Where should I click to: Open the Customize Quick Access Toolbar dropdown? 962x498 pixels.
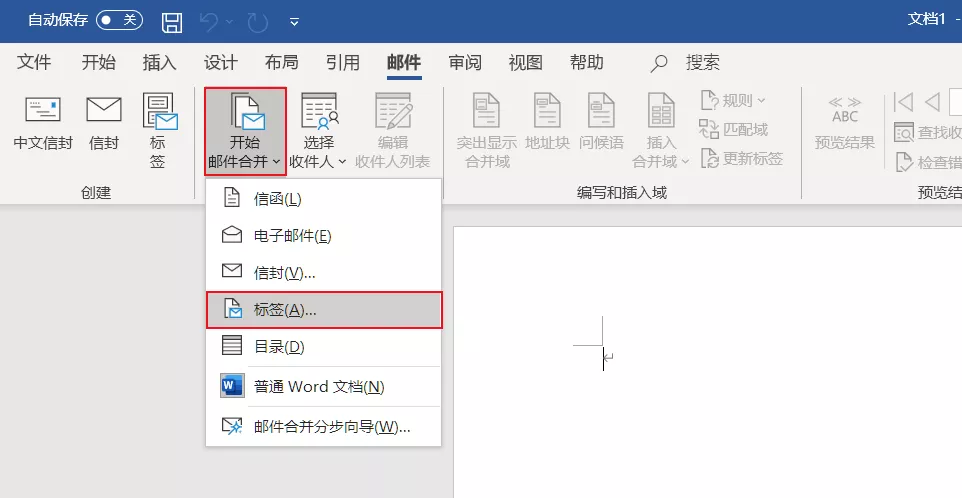pyautogui.click(x=294, y=22)
